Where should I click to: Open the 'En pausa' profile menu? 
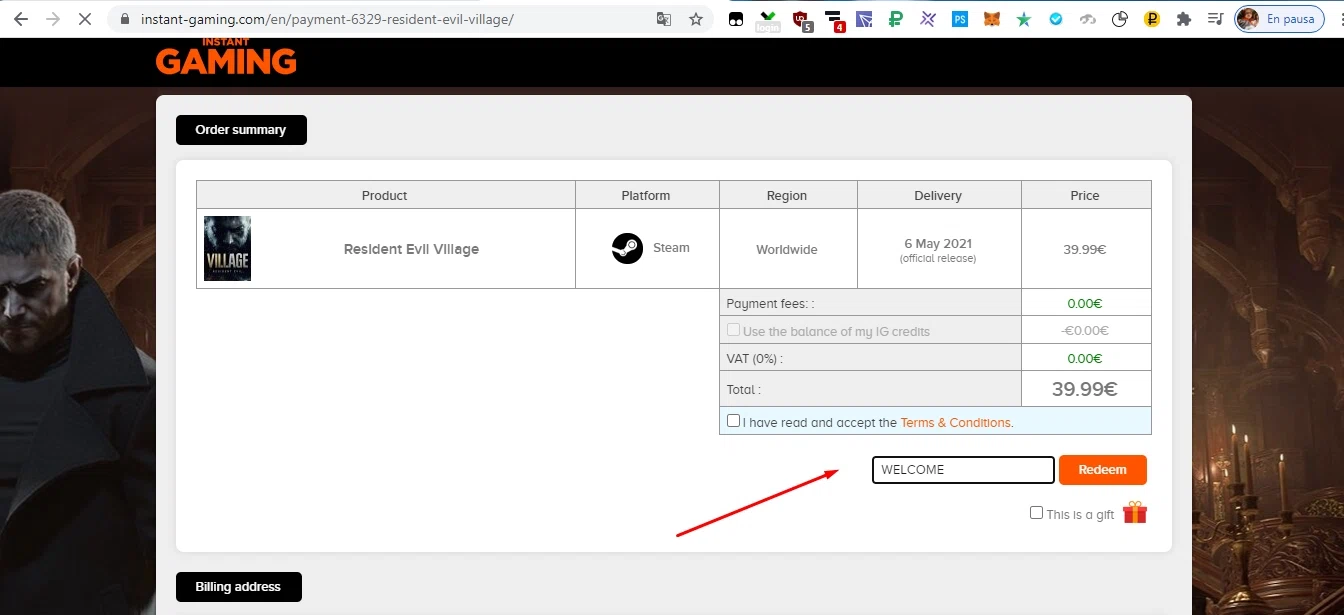coord(1279,19)
